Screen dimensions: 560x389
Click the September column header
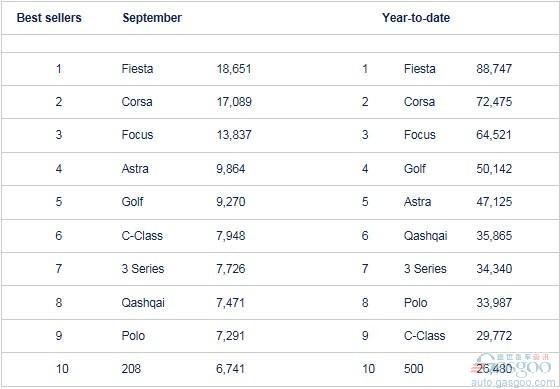pos(152,18)
